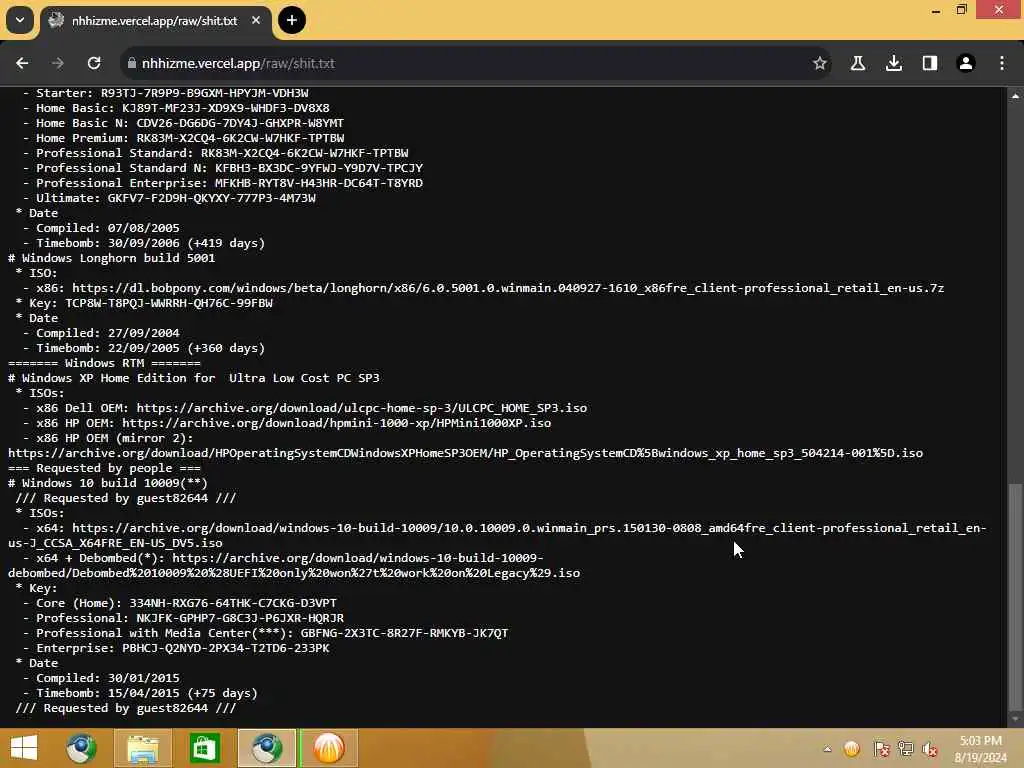Viewport: 1024px width, 768px height.
Task: Click the 'Core (Home): 334NH' key line
Action: tap(180, 603)
